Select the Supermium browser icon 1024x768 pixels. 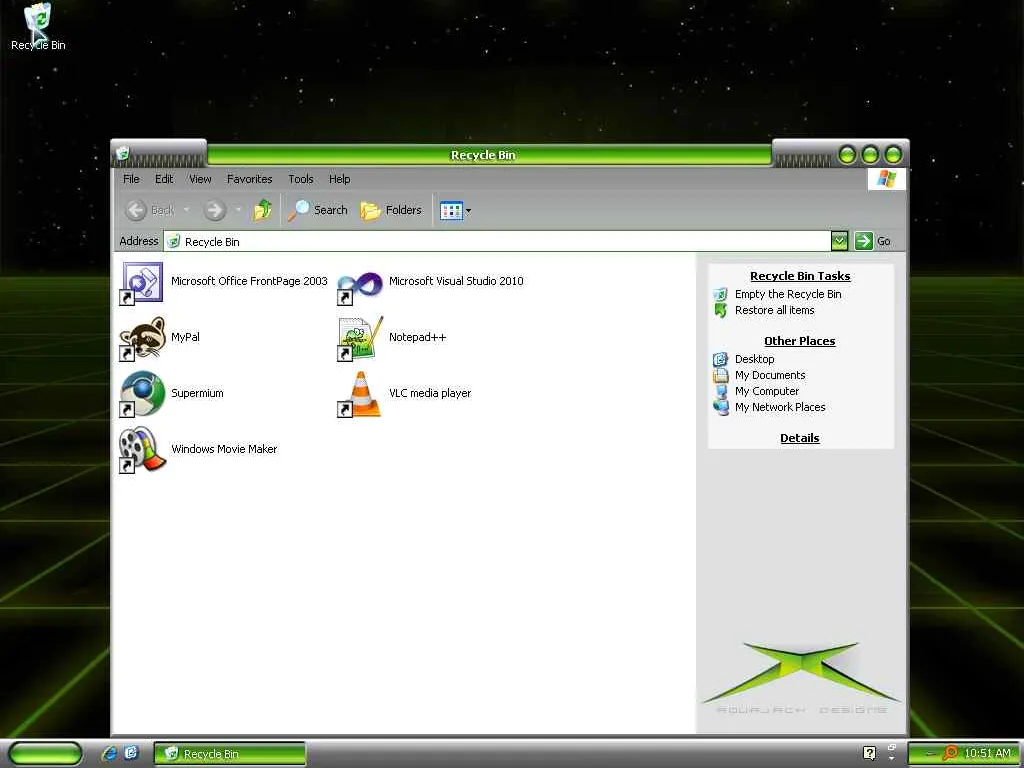click(x=142, y=394)
